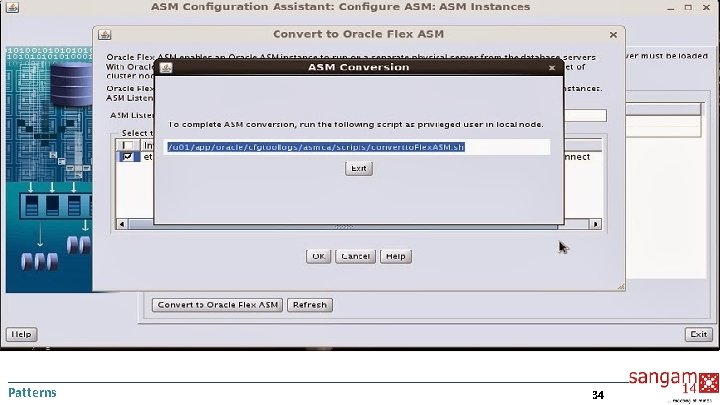This screenshot has width=720, height=405.
Task: Click Help in the ASM Configuration Assistant window
Action: tap(21, 334)
